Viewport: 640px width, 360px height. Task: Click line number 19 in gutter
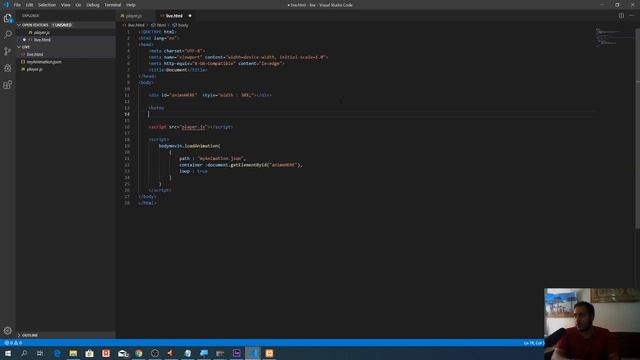pyautogui.click(x=127, y=146)
